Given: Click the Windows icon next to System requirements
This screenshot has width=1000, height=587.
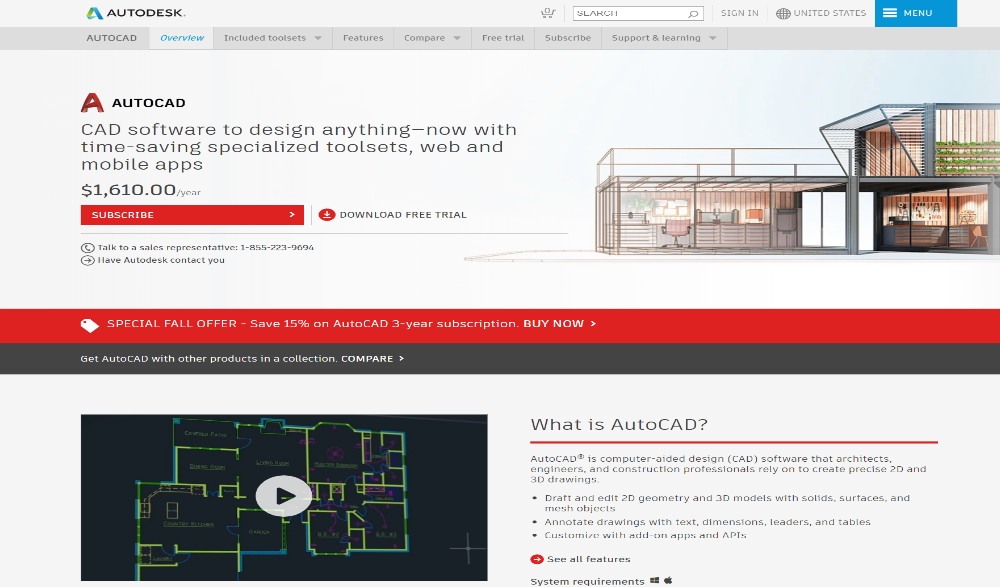Looking at the screenshot, I should 654,581.
